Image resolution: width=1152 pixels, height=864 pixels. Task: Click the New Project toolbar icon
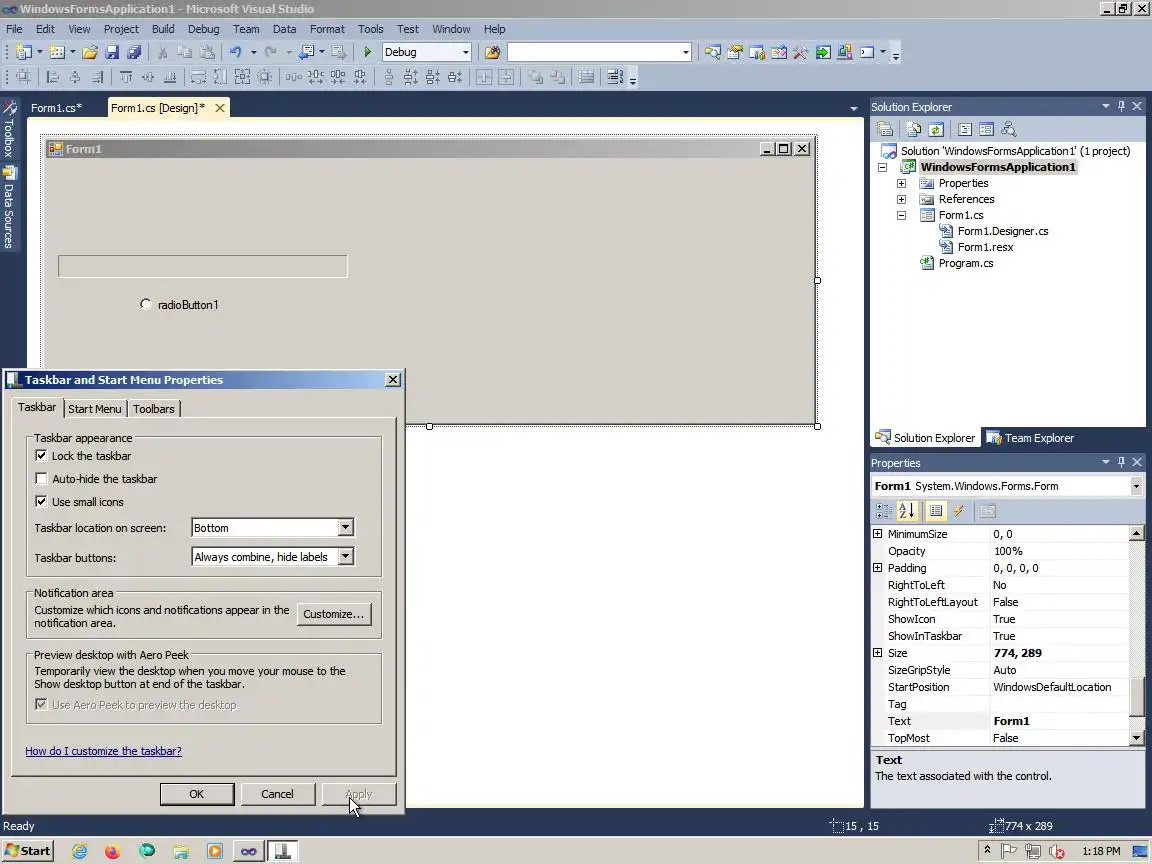click(24, 52)
